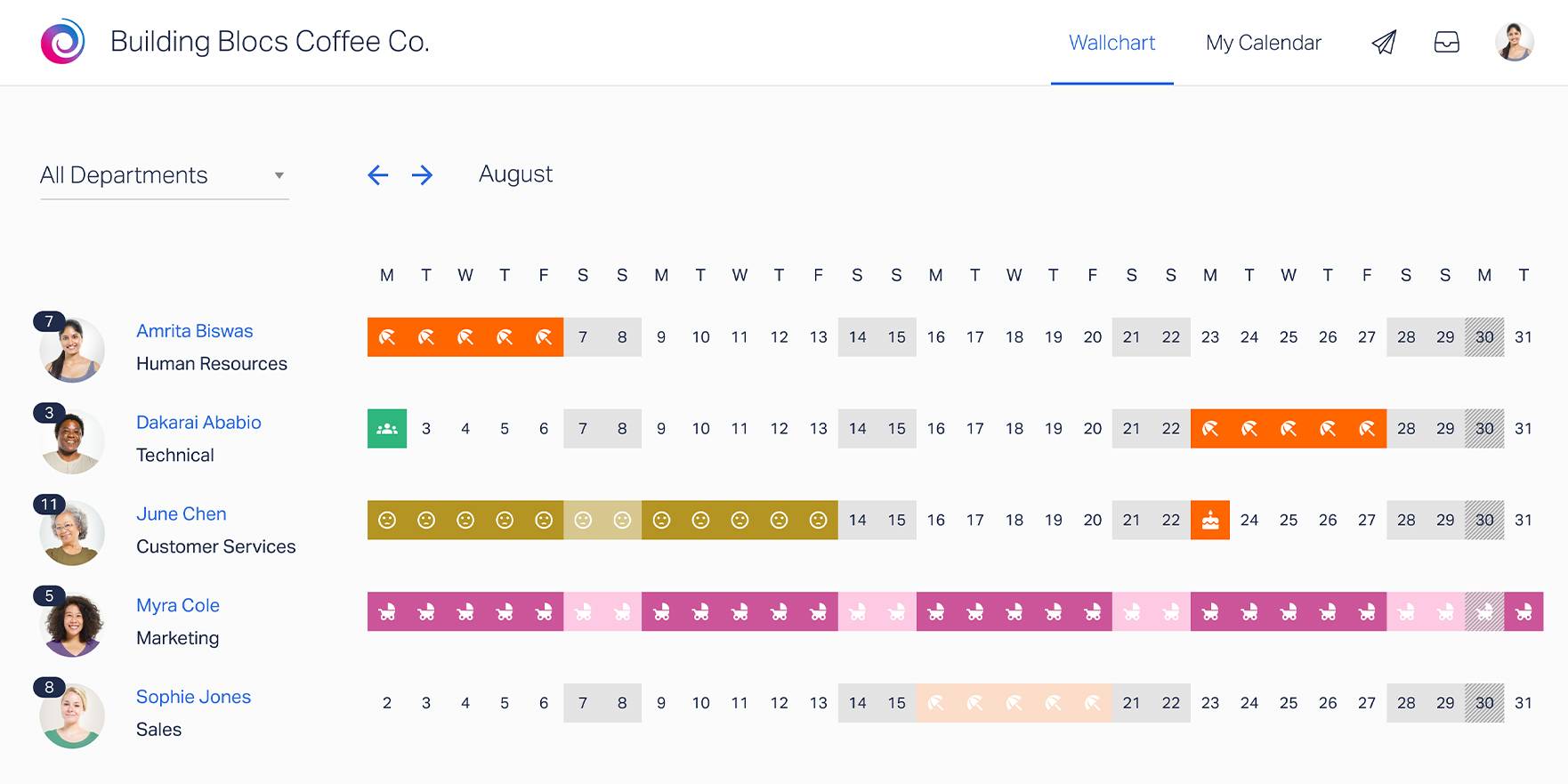Screen dimensions: 1568x784
Task: Open the paper plane announcements icon
Action: 1383,42
